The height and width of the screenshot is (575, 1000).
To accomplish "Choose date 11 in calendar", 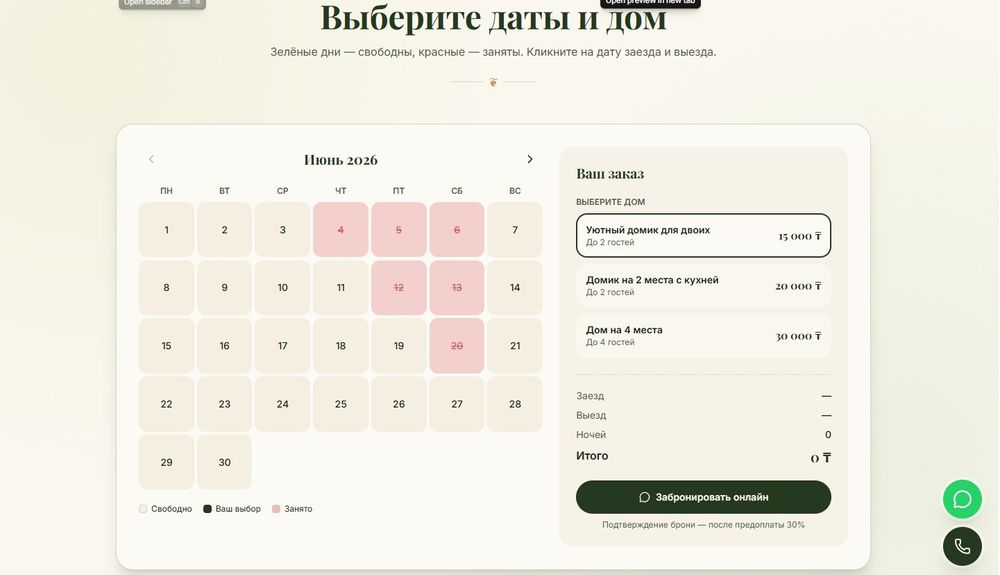I will coord(341,288).
